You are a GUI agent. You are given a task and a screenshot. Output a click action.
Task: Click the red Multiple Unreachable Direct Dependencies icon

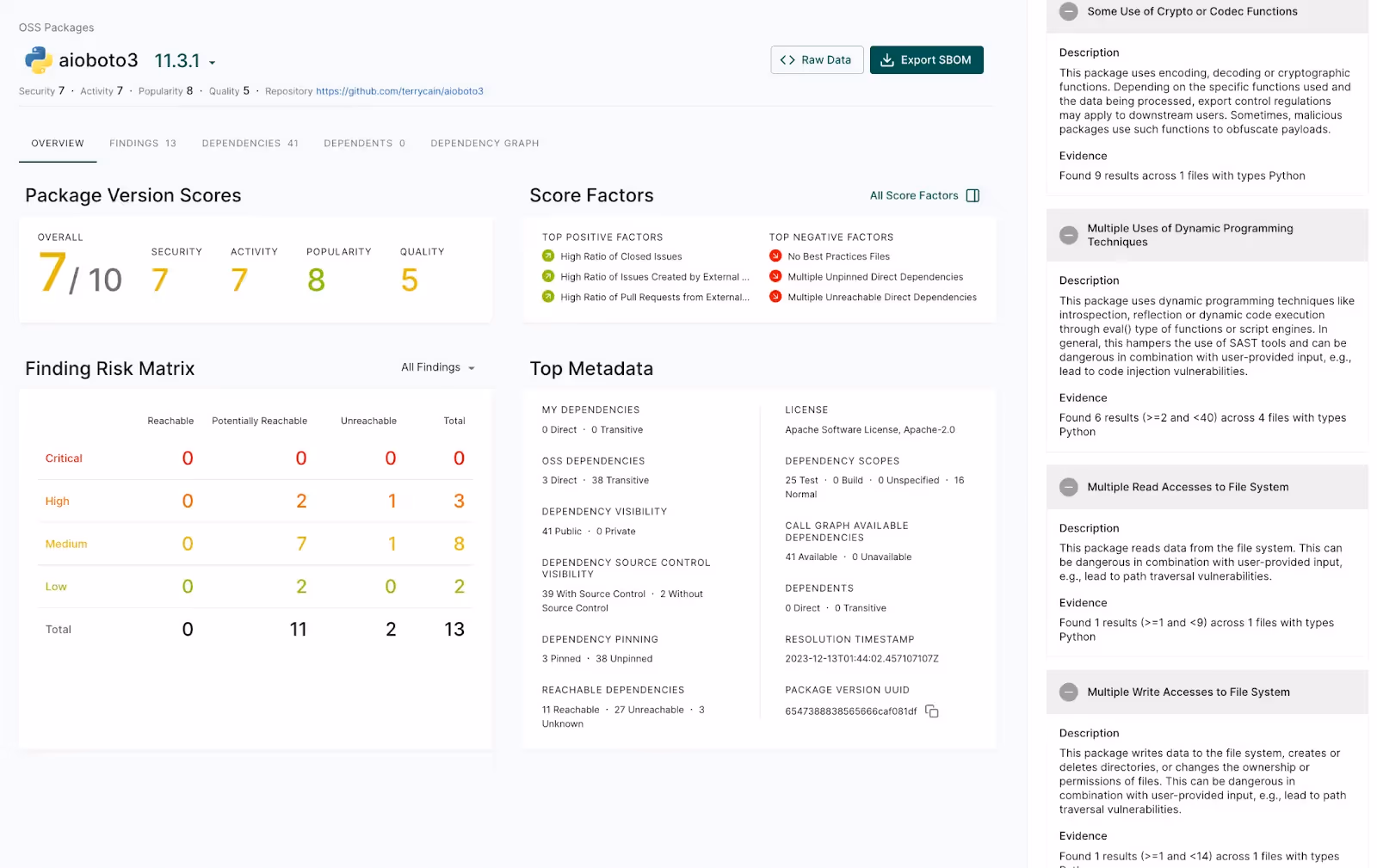775,297
